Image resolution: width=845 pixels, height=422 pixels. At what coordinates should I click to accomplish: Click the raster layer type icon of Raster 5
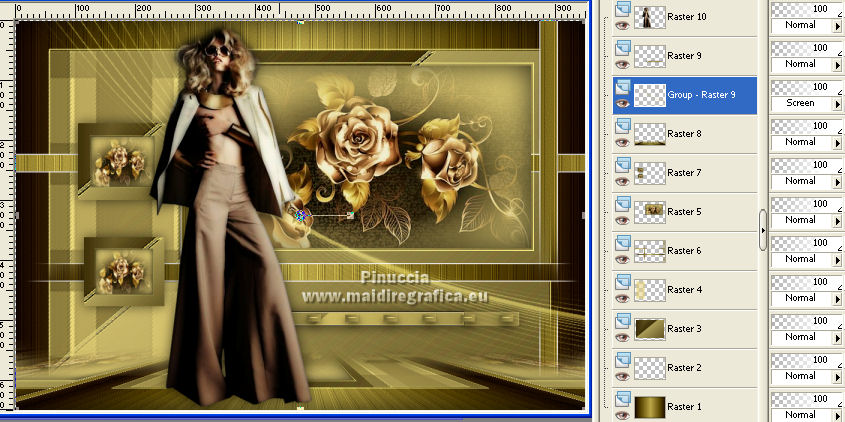click(623, 203)
